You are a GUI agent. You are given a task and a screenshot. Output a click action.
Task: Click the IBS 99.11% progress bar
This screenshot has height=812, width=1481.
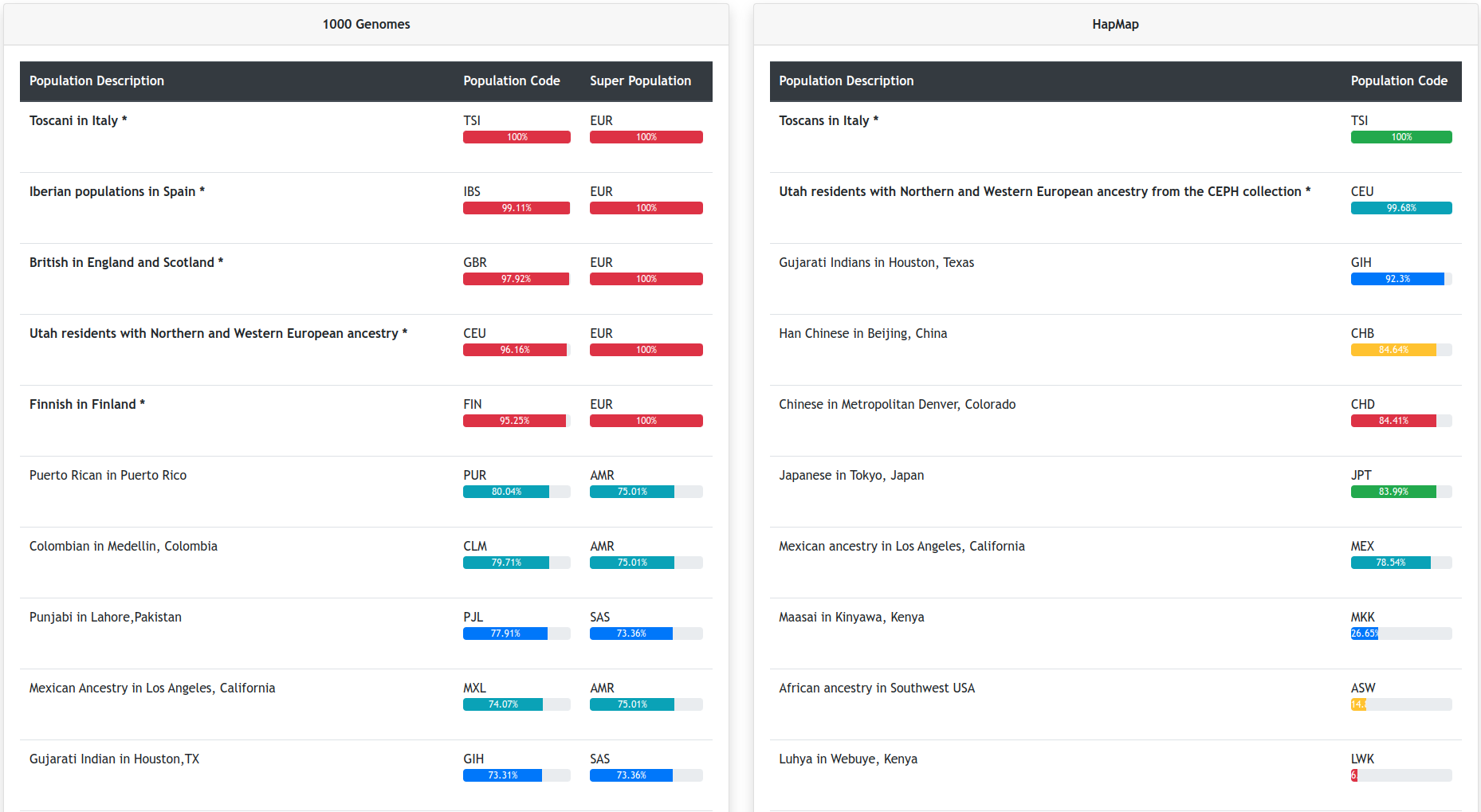(x=517, y=208)
